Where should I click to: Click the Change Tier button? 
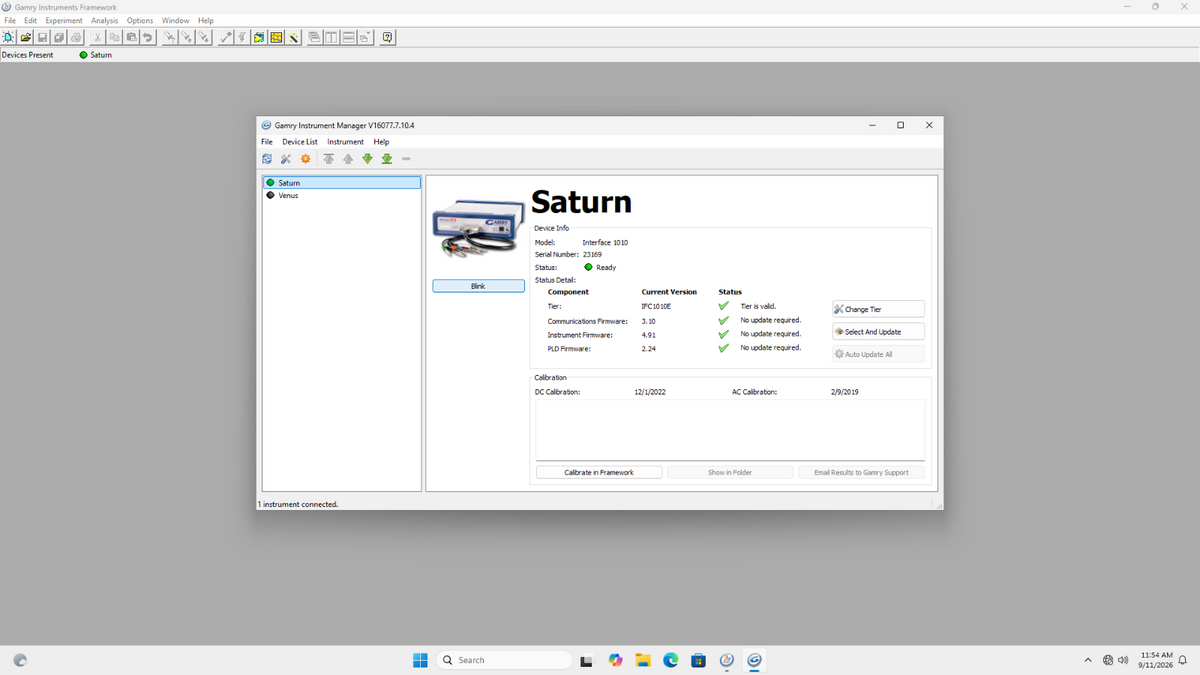pyautogui.click(x=878, y=309)
